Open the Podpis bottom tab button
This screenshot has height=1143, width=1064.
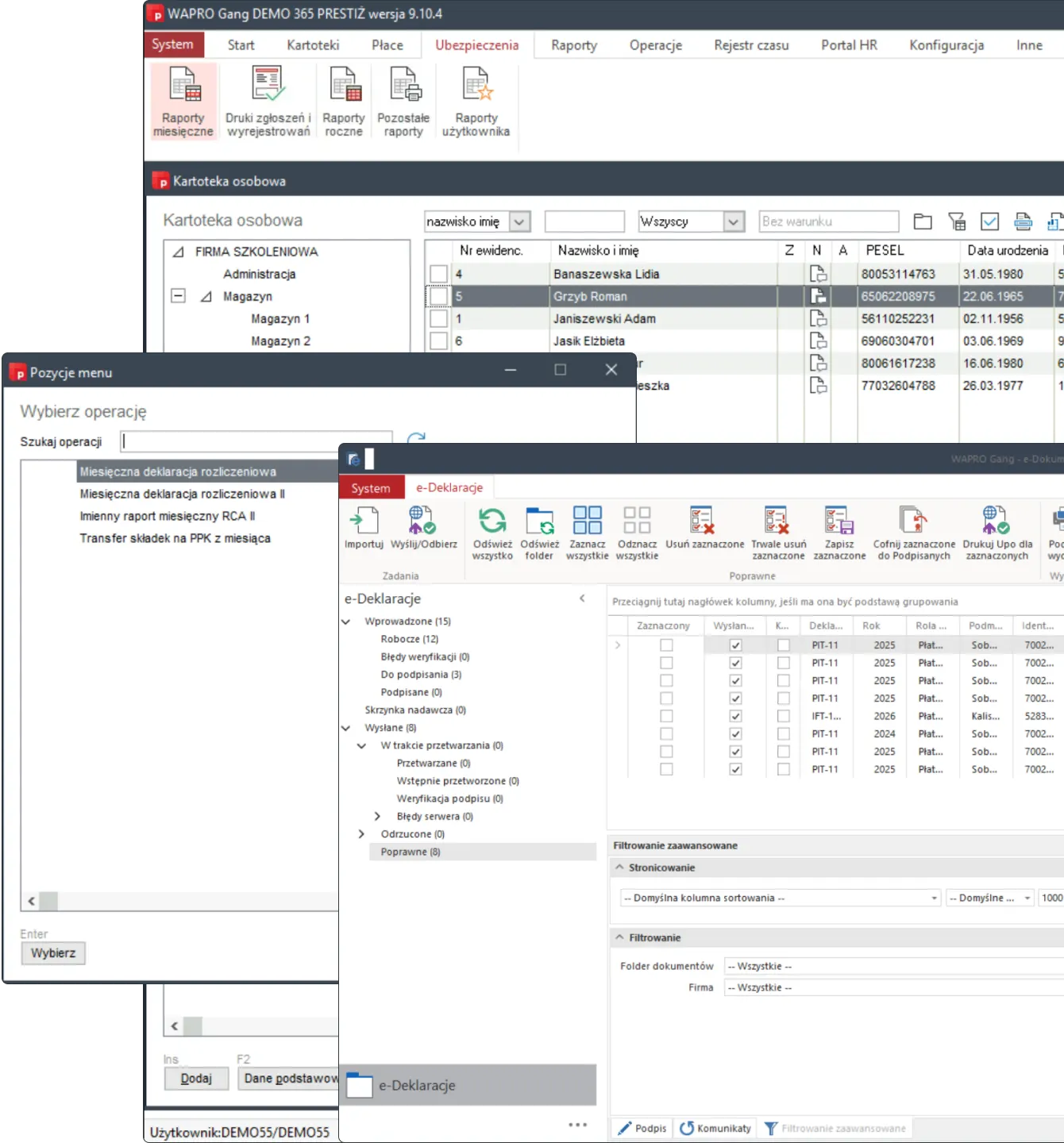coord(642,1128)
